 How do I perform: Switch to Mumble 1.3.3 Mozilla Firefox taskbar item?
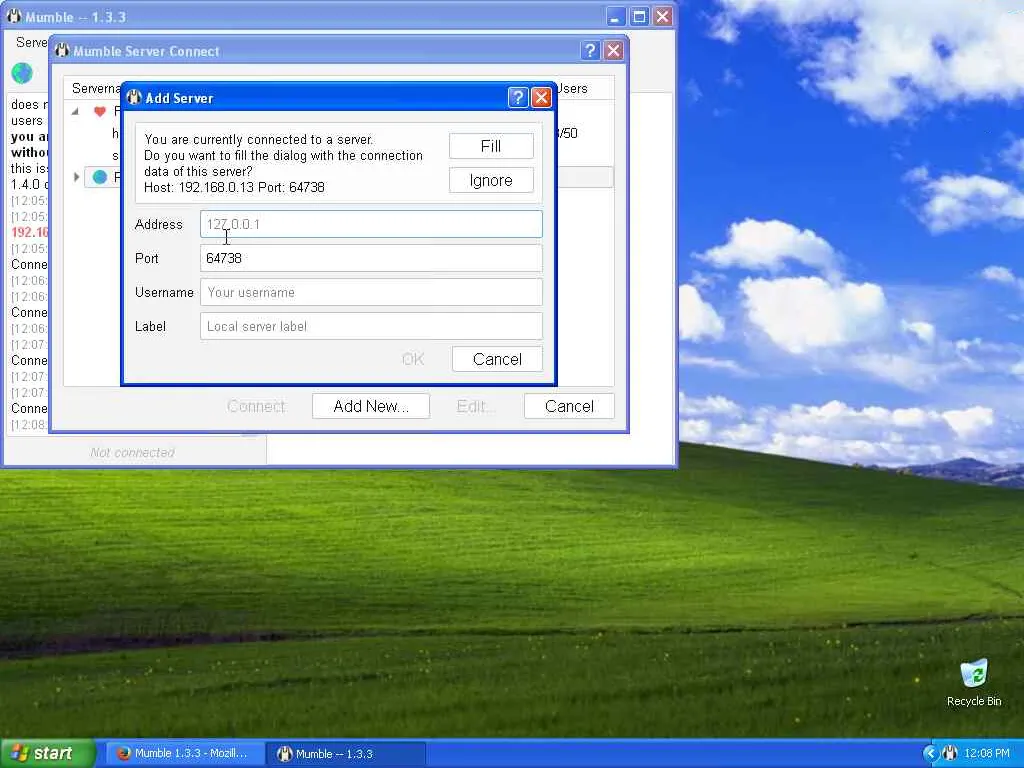click(x=185, y=753)
